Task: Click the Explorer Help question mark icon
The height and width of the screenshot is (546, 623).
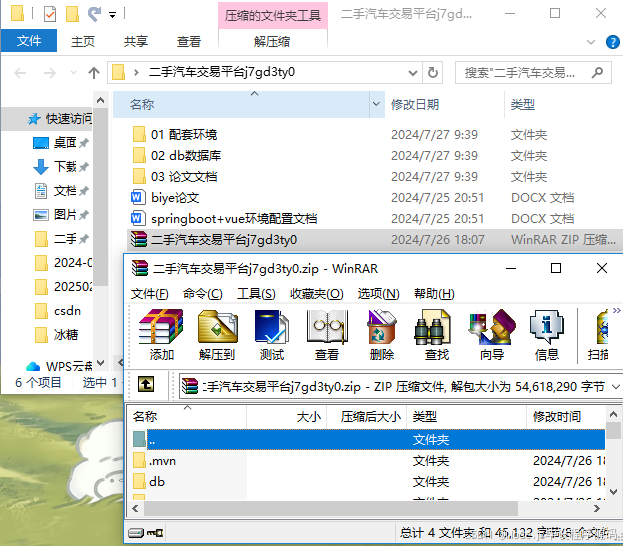Action: pyautogui.click(x=612, y=42)
